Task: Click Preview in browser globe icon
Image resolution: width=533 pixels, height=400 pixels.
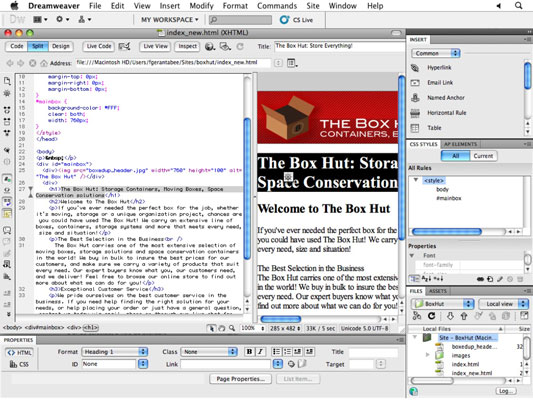Action: point(210,46)
